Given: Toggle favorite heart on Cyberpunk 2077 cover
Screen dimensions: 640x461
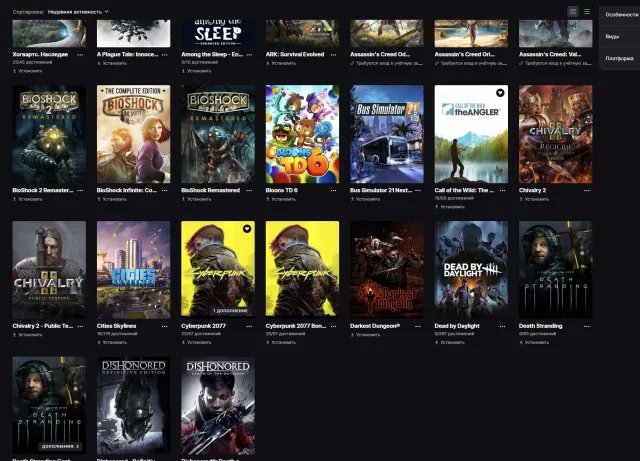Looking at the screenshot, I should click(247, 229).
